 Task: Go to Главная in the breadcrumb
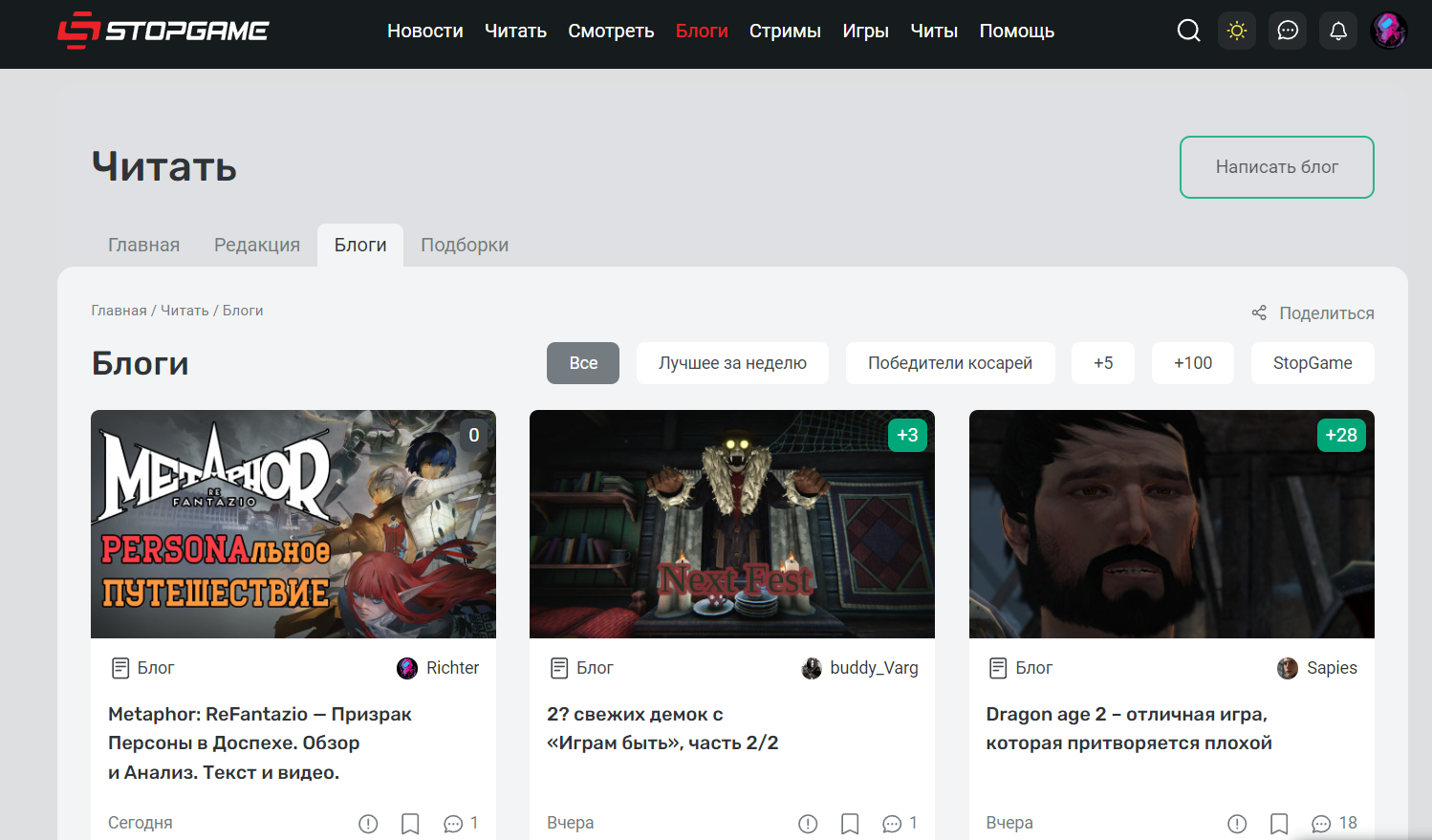119,311
